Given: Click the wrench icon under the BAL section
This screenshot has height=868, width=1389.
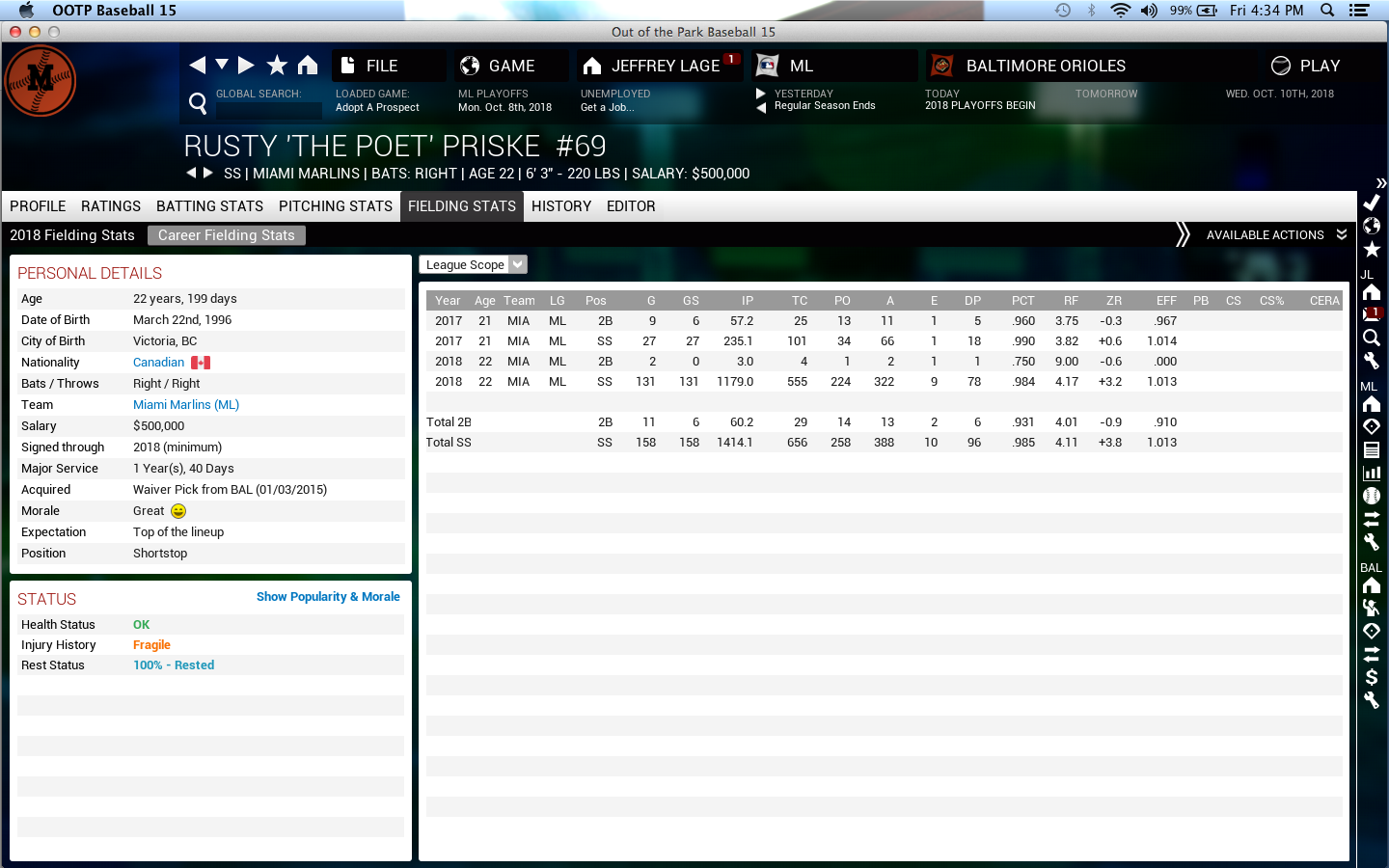Looking at the screenshot, I should click(x=1372, y=700).
